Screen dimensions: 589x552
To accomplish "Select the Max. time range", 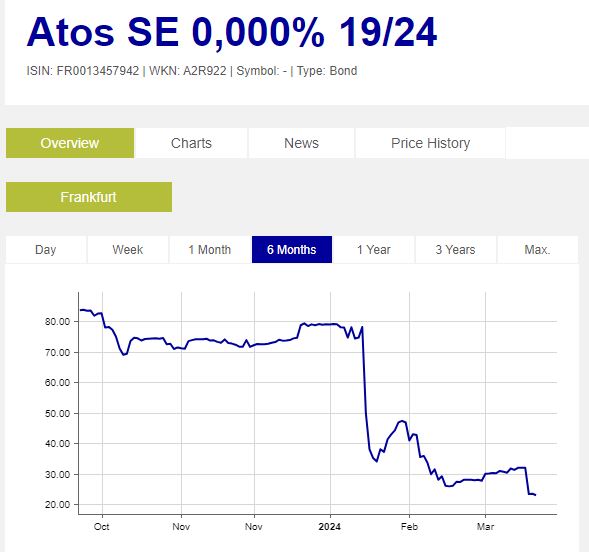I will pos(538,250).
